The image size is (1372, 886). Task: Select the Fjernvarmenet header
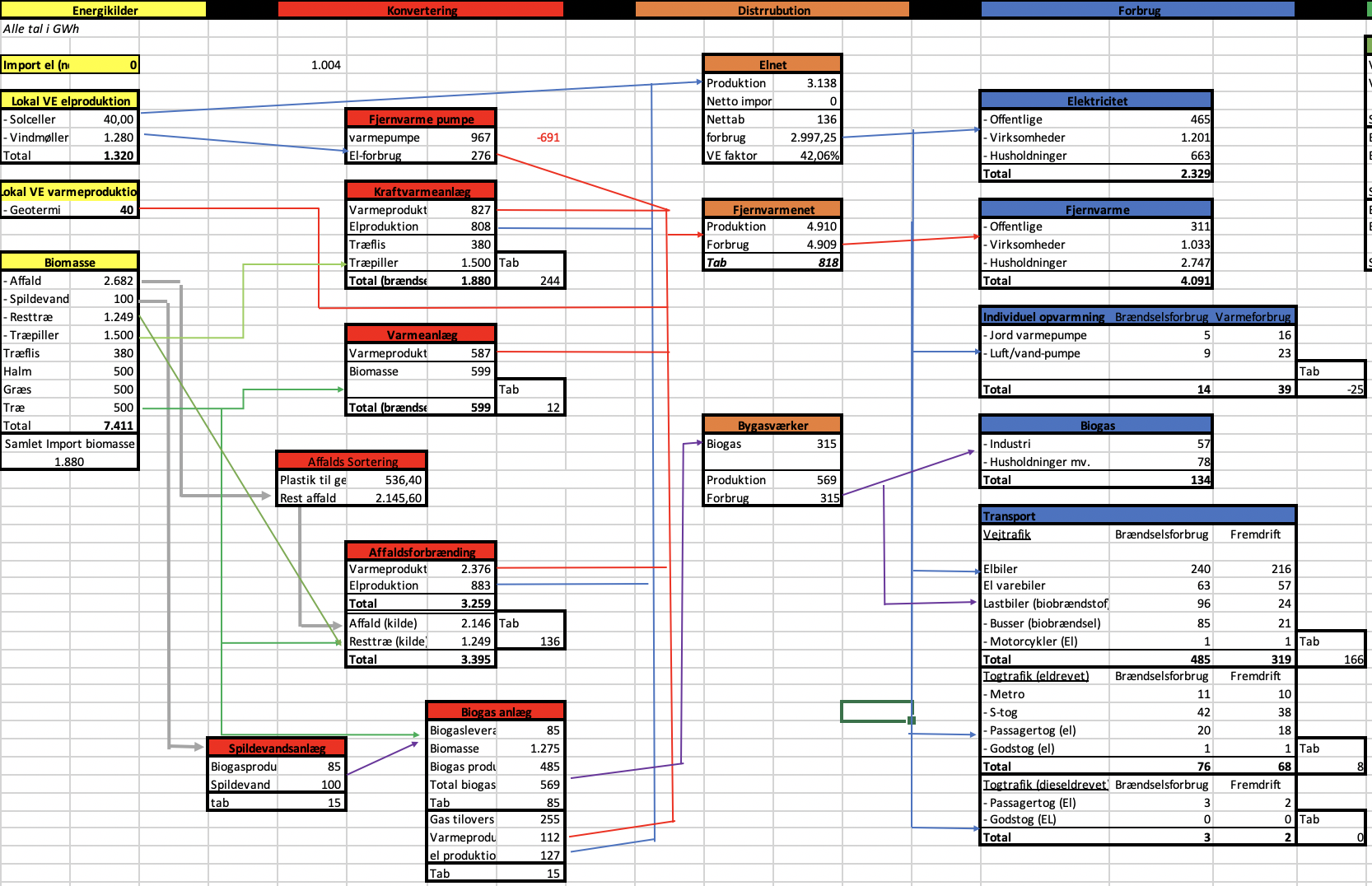coord(772,209)
